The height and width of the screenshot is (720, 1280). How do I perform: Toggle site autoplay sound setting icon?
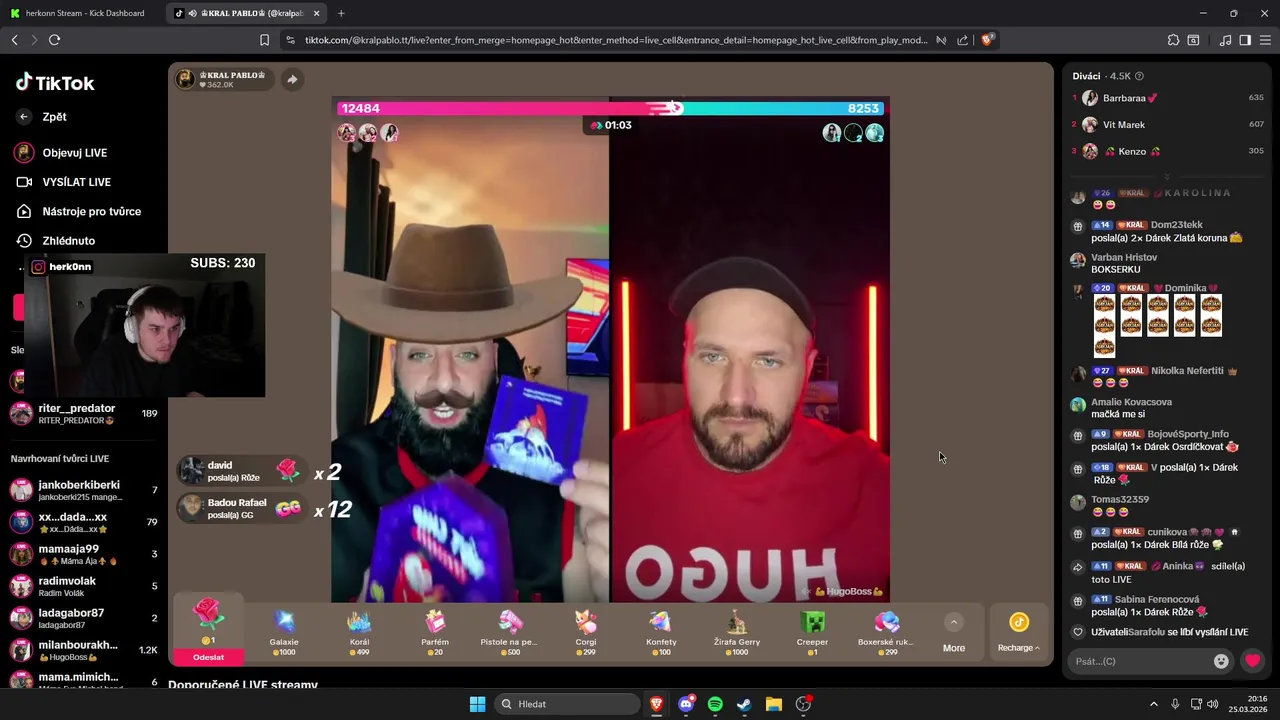941,40
